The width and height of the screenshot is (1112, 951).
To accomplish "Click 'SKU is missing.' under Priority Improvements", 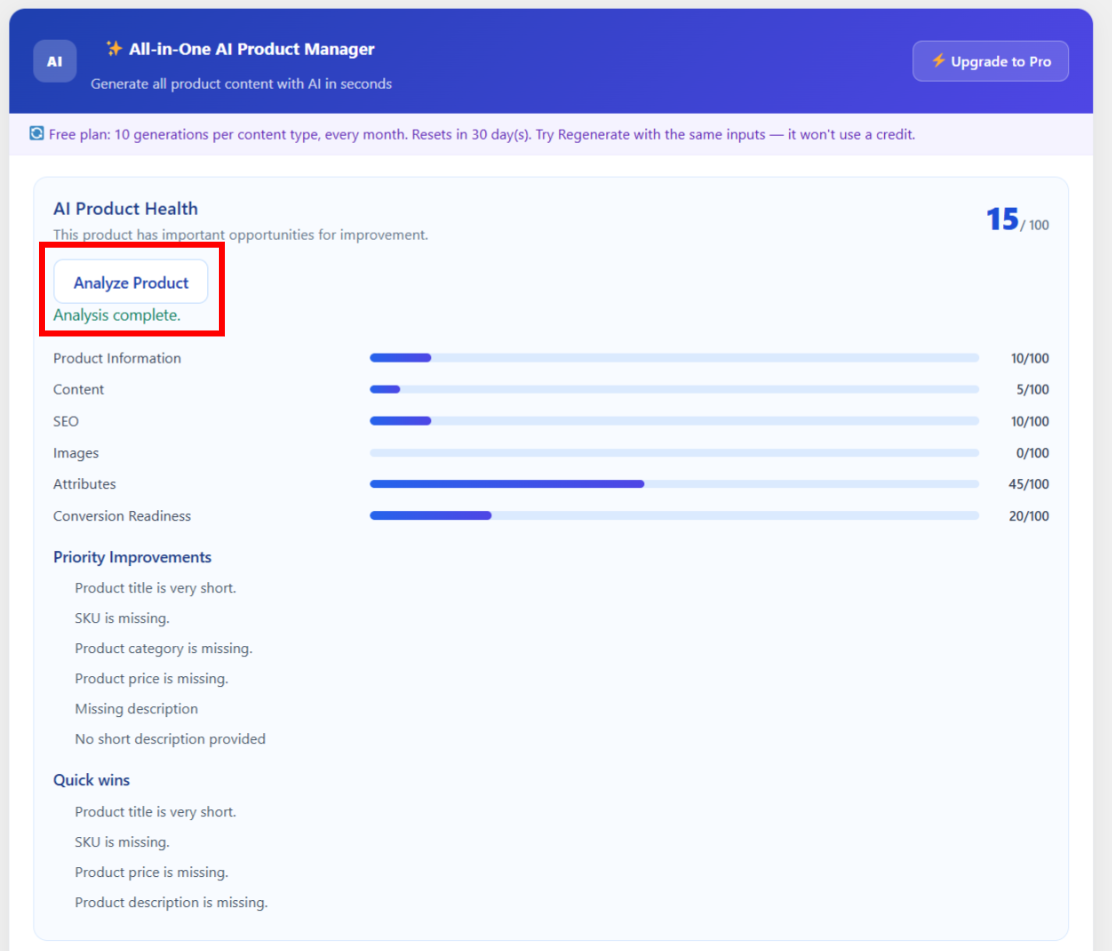I will pos(122,618).
